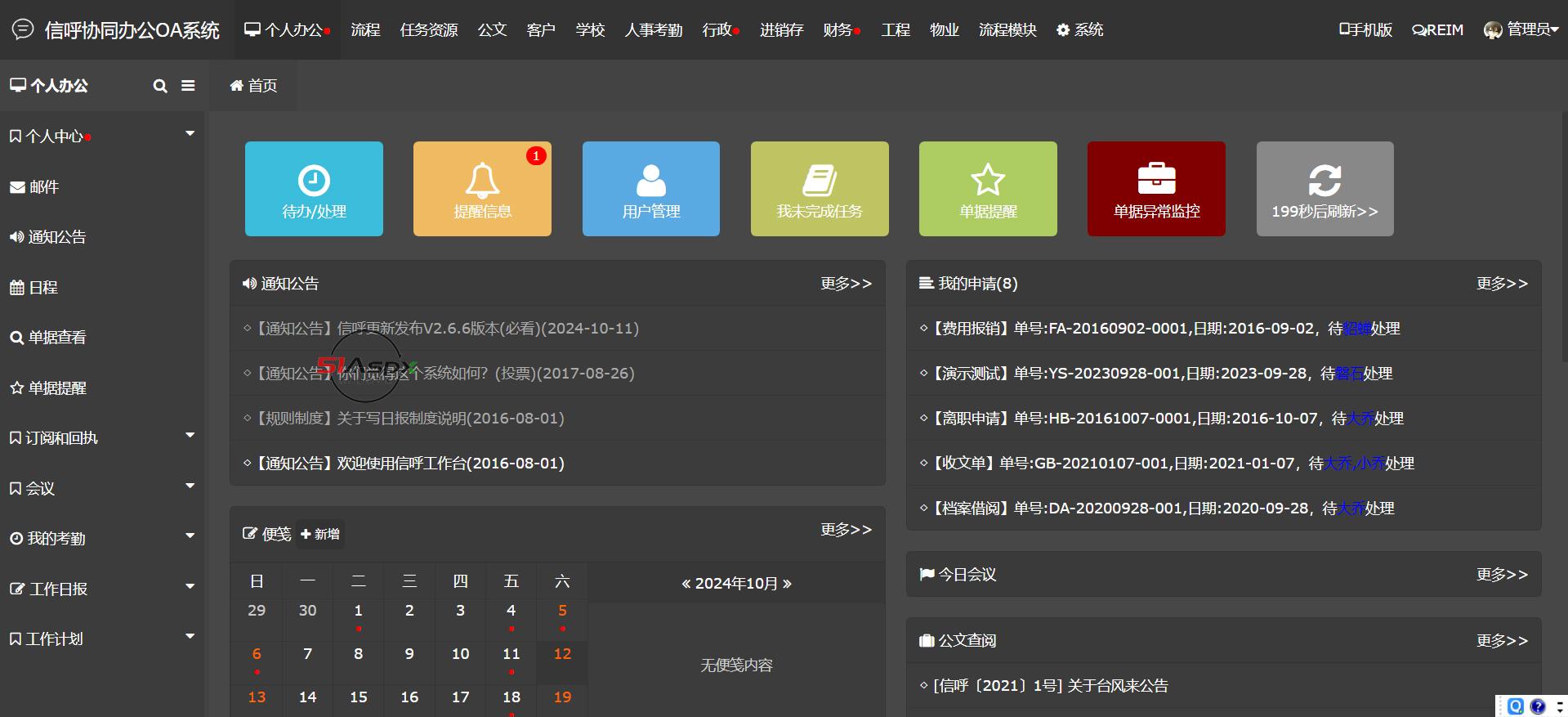Image resolution: width=1568 pixels, height=717 pixels.
Task: Click the sidebar search magnifier icon
Action: click(160, 86)
